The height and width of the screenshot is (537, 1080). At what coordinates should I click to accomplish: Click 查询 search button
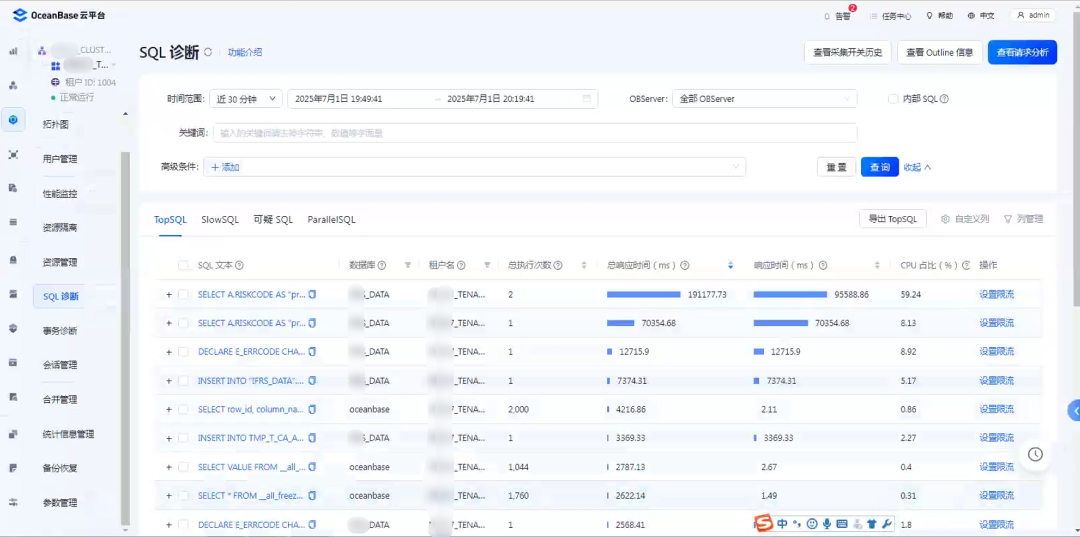point(880,167)
